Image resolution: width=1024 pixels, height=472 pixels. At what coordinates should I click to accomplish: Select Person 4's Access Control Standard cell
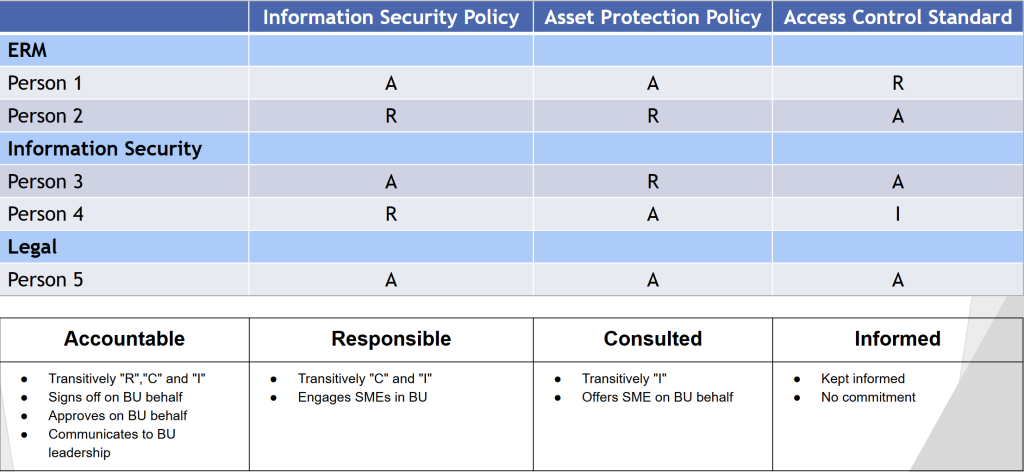point(897,214)
